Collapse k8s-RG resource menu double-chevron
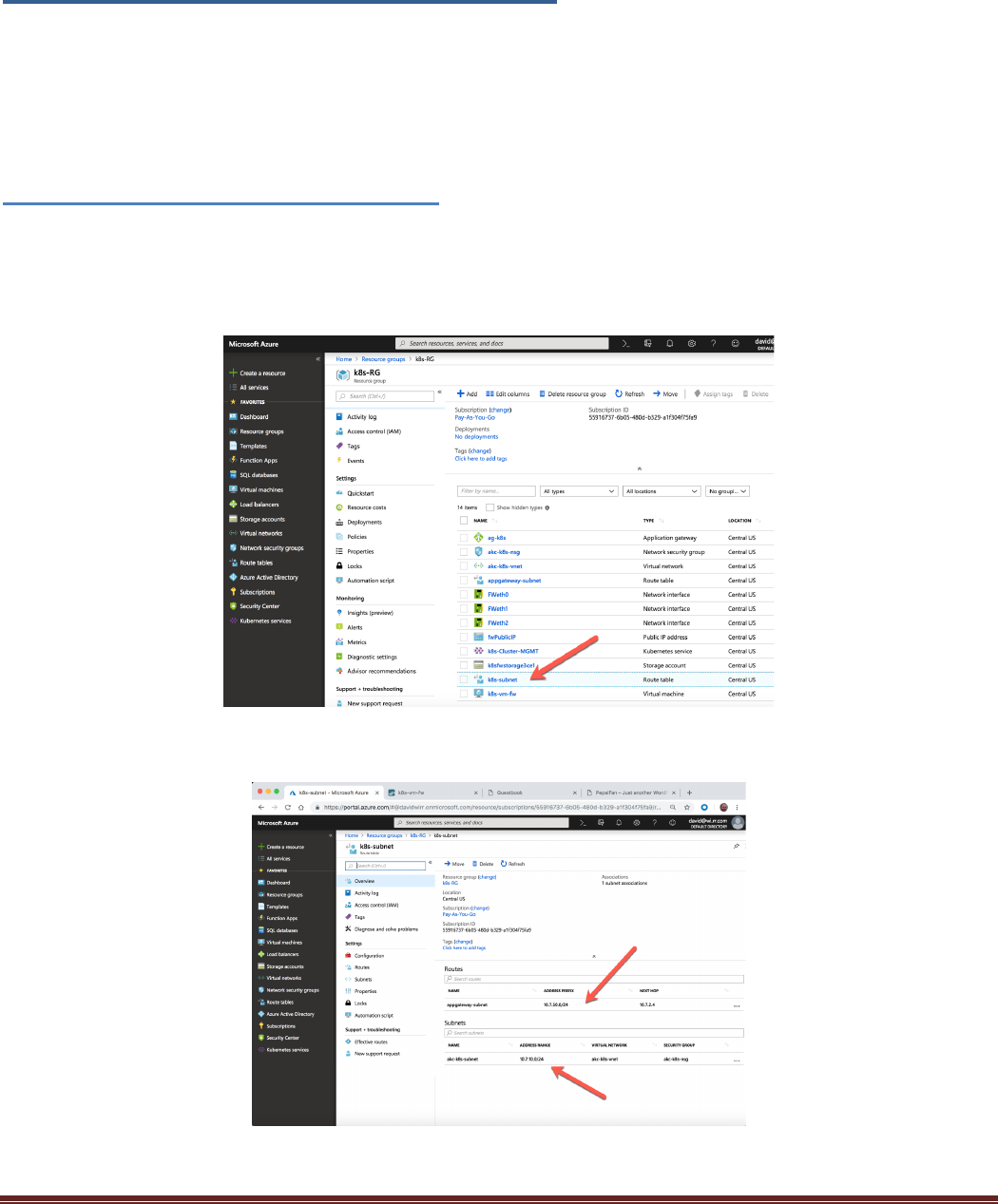998x1204 pixels. [x=439, y=392]
